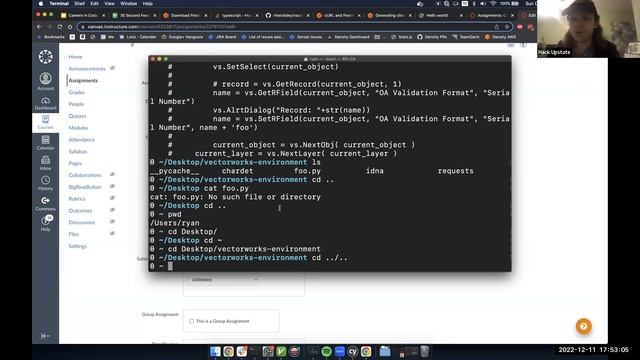This screenshot has height=360, width=640.
Task: Open the Apple menu
Action: [x=41, y=4]
